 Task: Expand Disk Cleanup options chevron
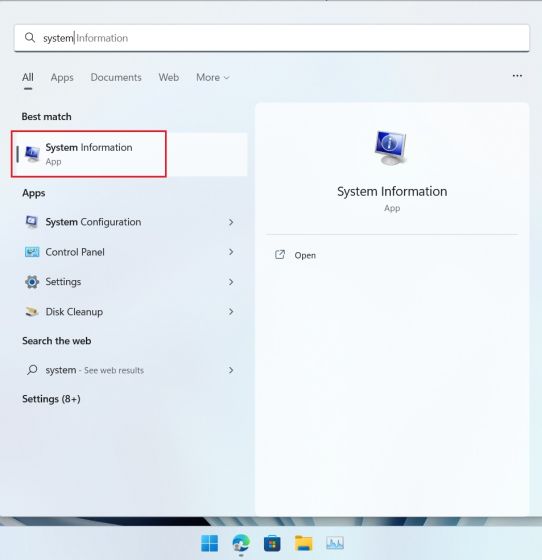tap(231, 312)
